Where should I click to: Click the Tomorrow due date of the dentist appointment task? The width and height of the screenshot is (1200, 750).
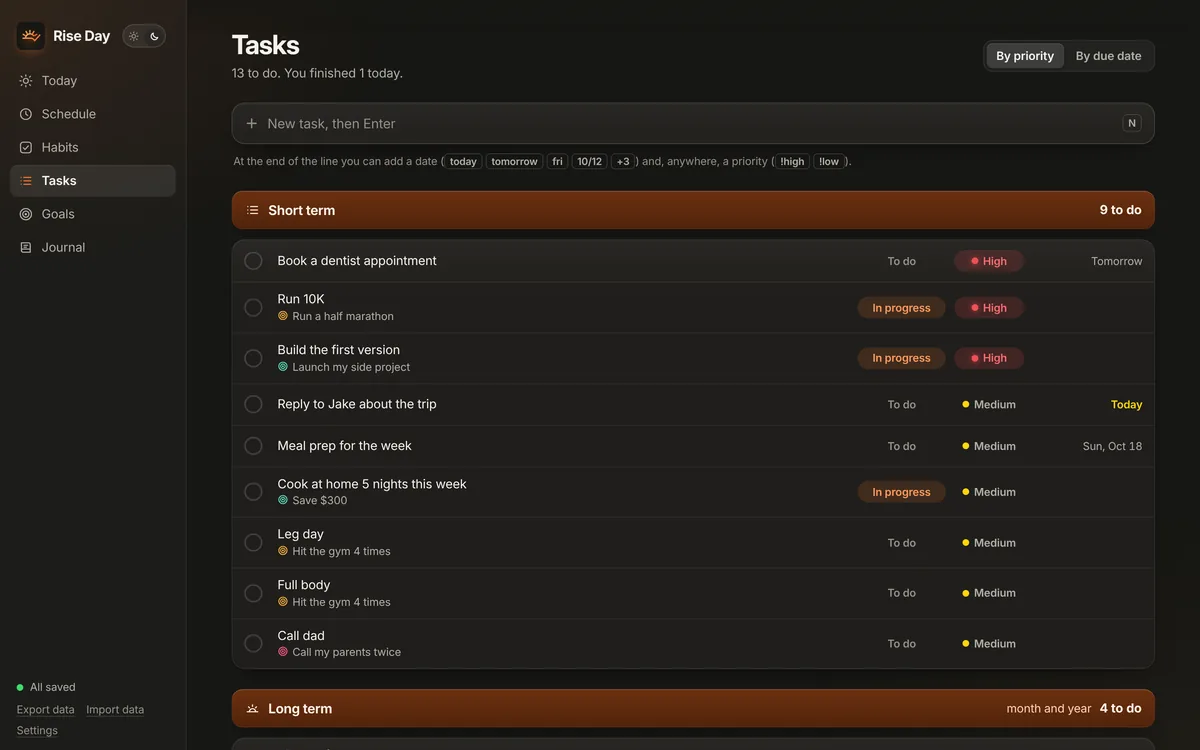[1116, 261]
